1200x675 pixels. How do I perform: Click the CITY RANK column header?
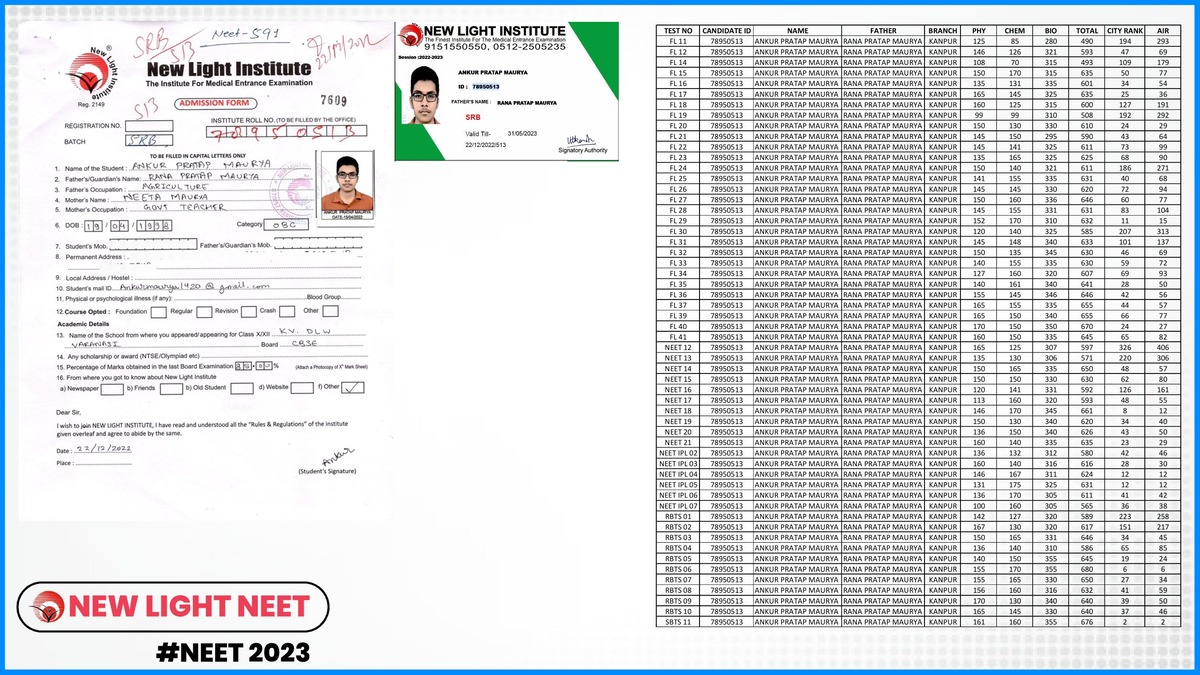(1124, 31)
